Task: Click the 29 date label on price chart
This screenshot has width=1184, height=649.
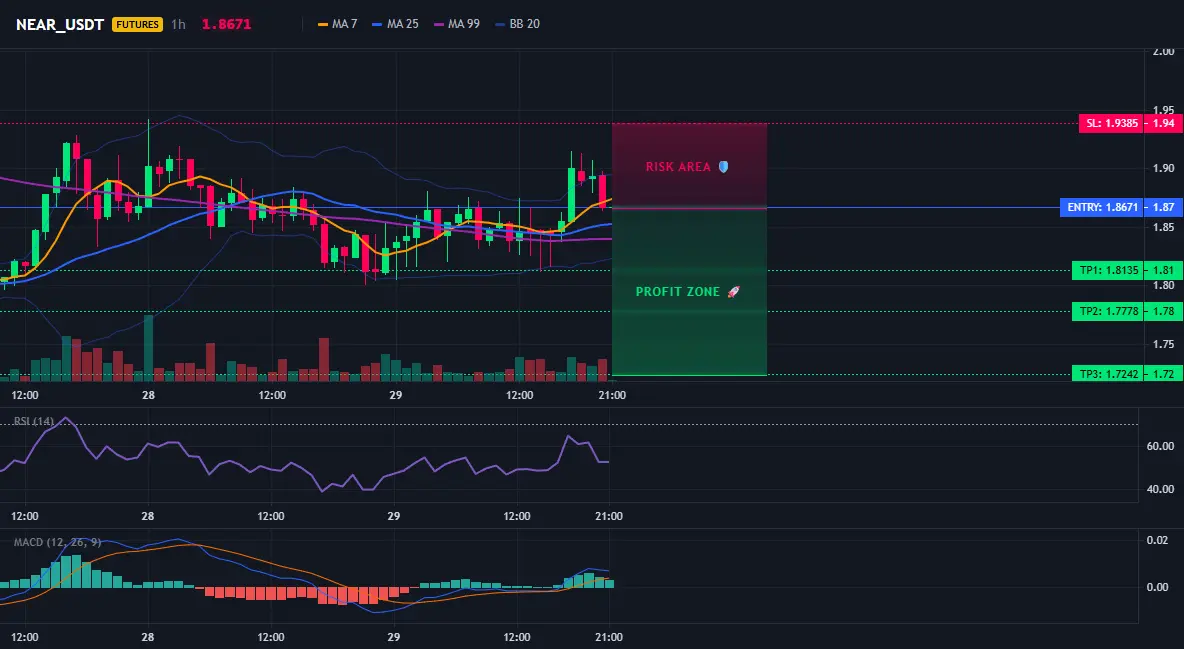Action: point(395,395)
